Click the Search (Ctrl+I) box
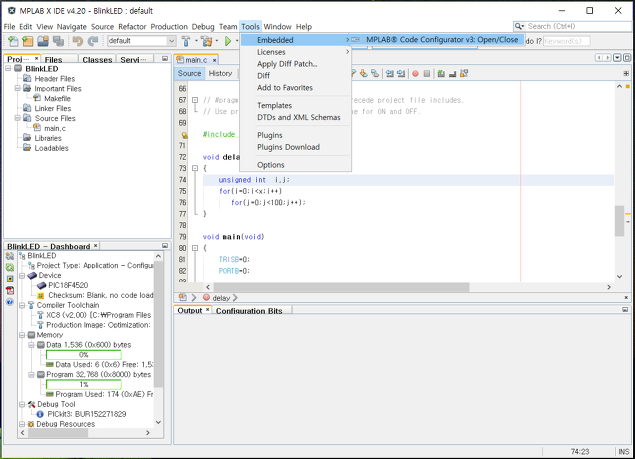The image size is (635, 459). click(x=579, y=26)
